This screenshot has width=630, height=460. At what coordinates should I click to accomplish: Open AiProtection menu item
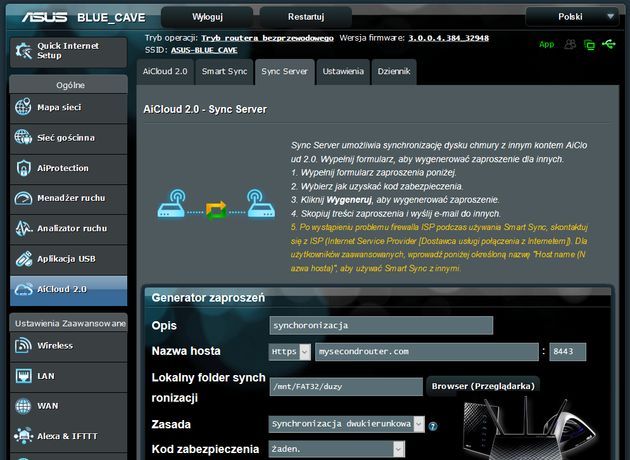pyautogui.click(x=69, y=168)
